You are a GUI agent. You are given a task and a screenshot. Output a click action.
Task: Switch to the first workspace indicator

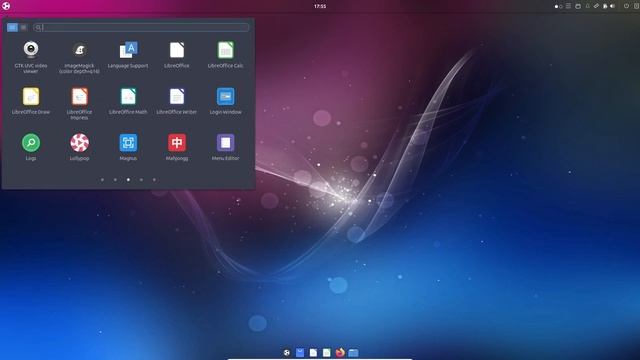[556, 7]
